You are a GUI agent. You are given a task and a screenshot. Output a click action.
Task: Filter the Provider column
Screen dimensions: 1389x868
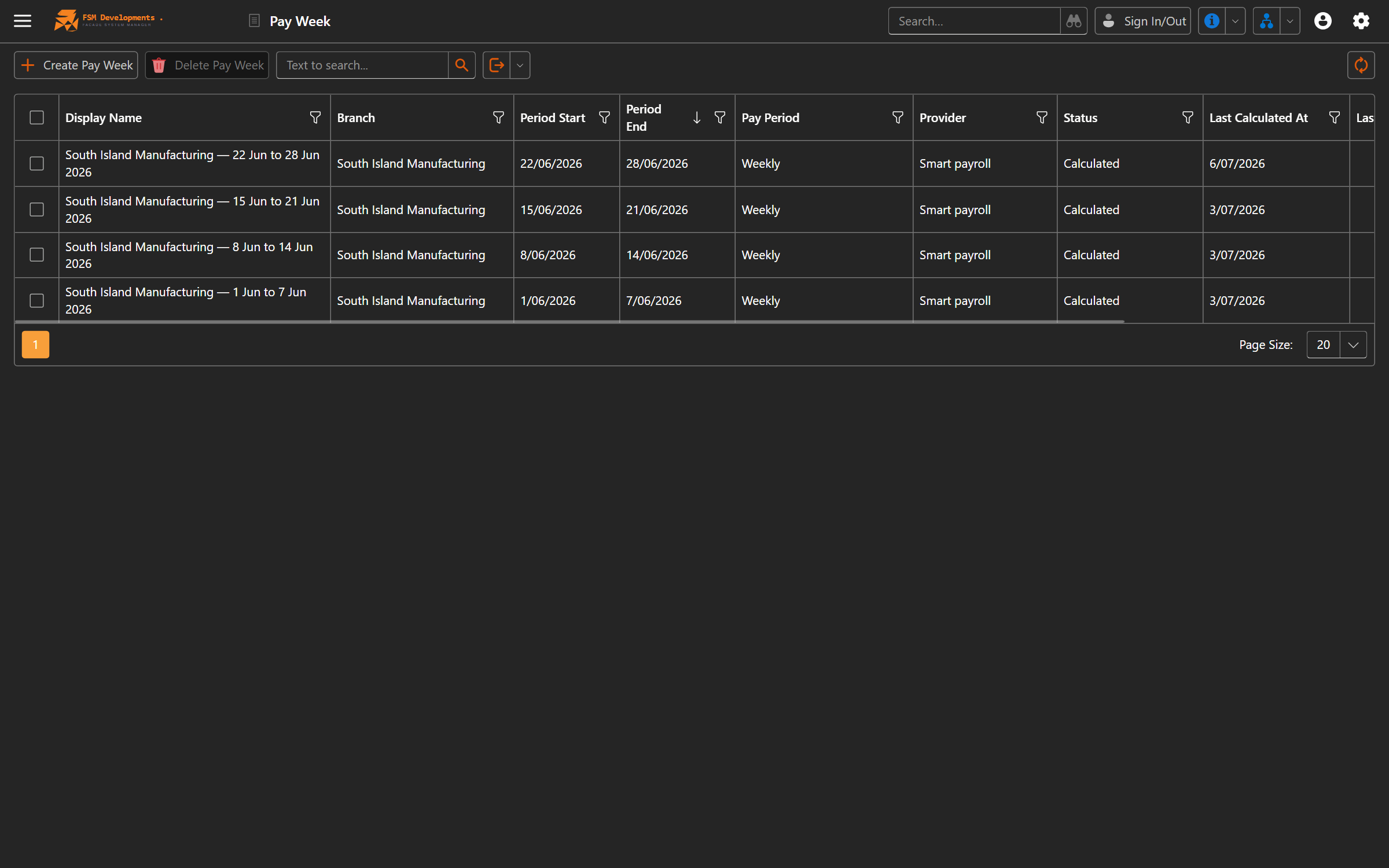coord(1042,118)
